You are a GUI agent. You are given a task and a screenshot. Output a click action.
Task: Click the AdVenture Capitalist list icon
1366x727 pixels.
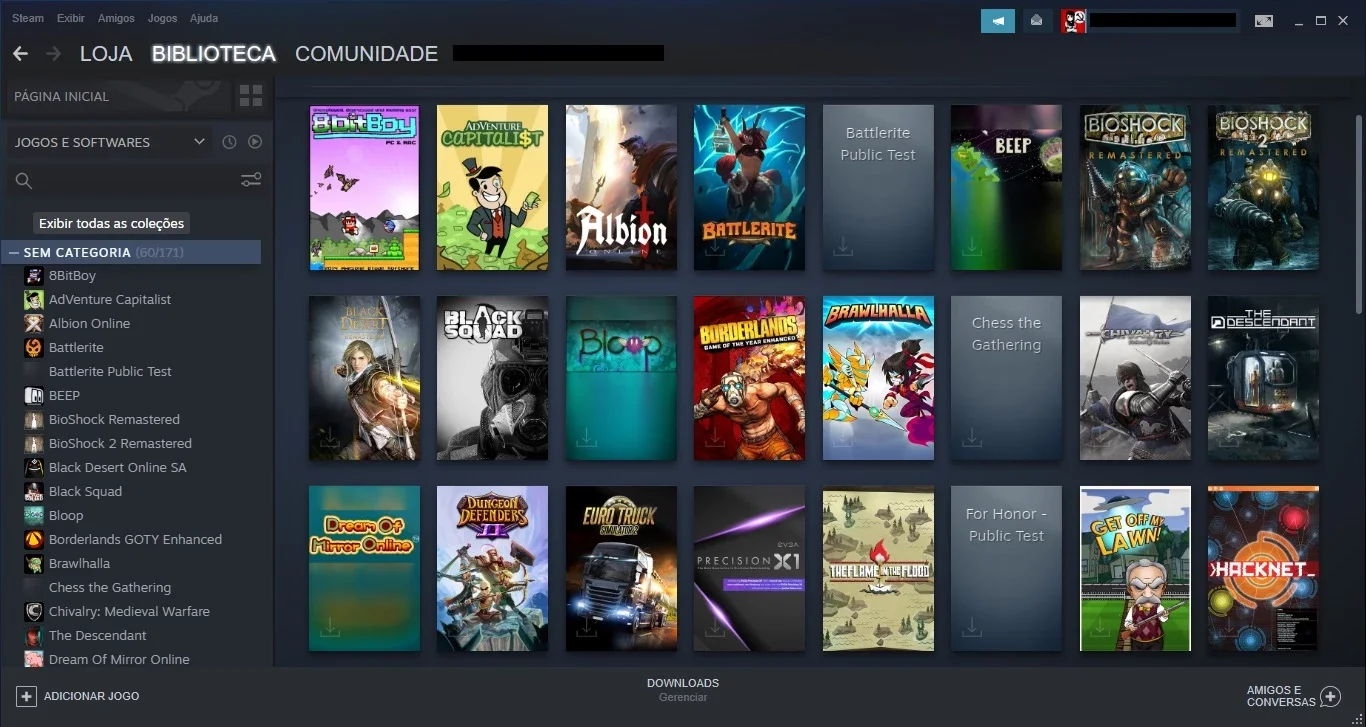click(x=34, y=299)
